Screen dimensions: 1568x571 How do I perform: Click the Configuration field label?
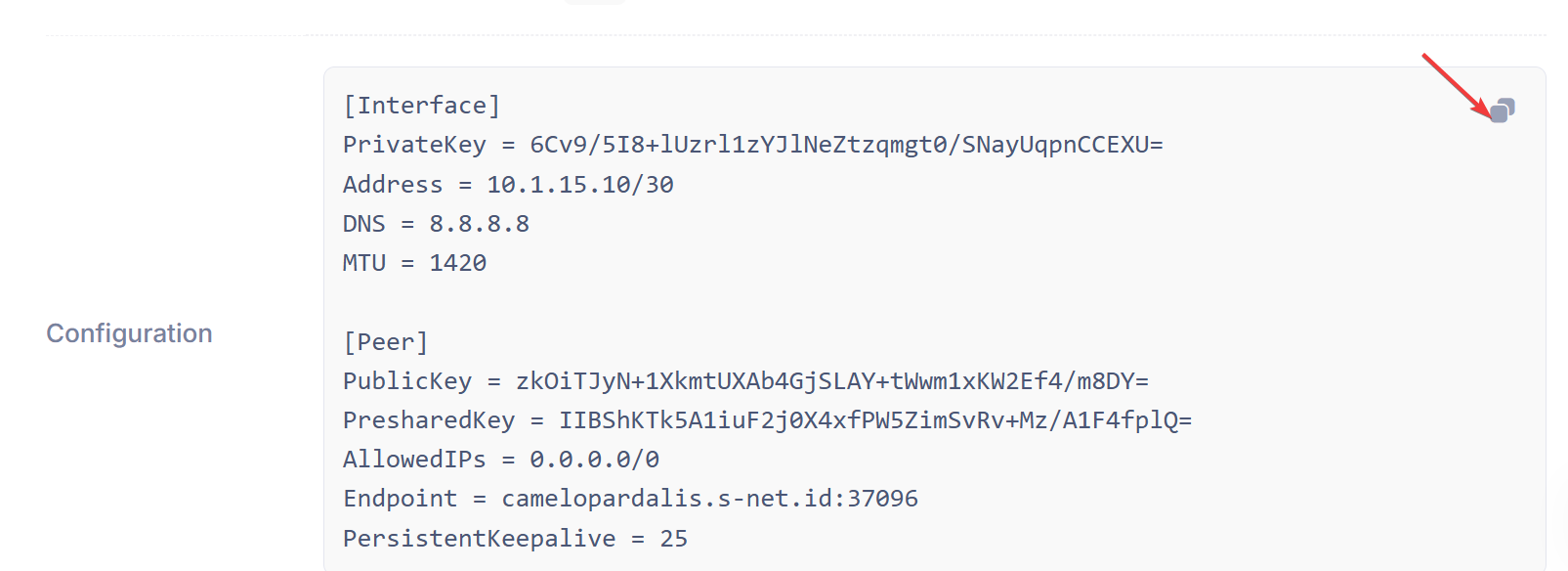tap(129, 333)
